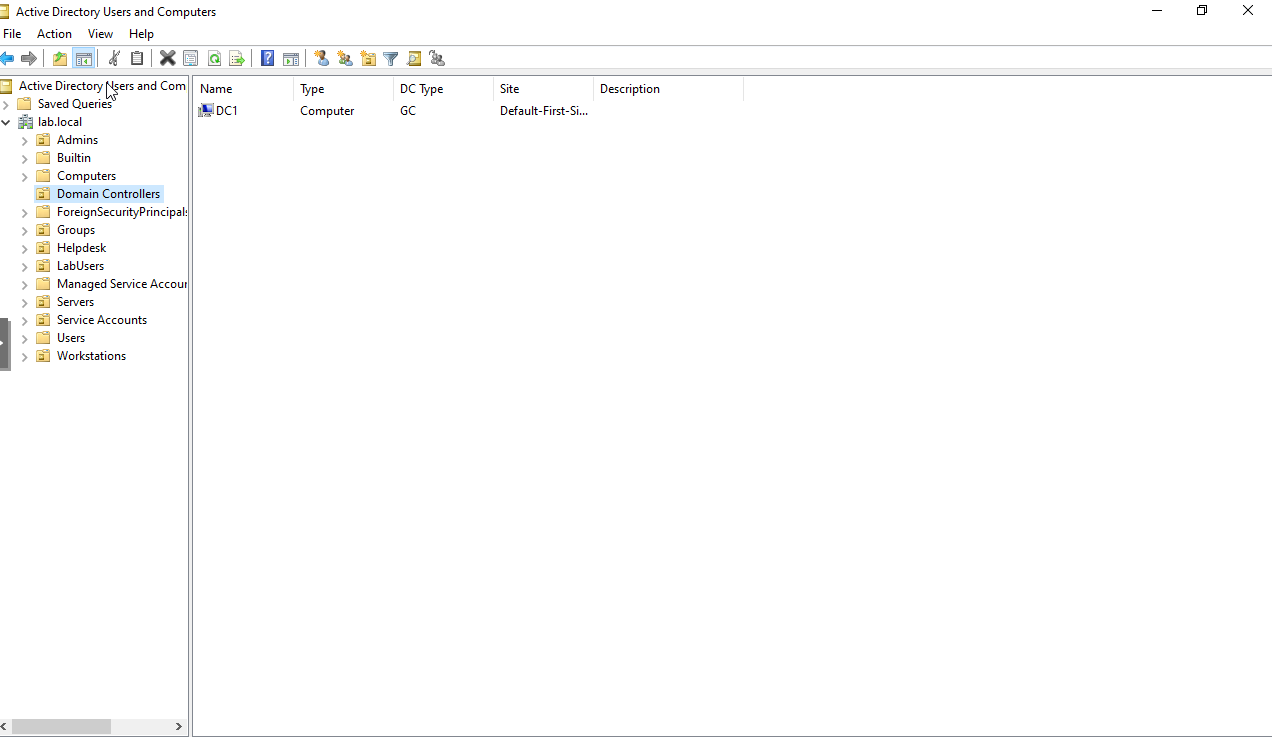
Task: Sort by the Site column header
Action: 544,89
